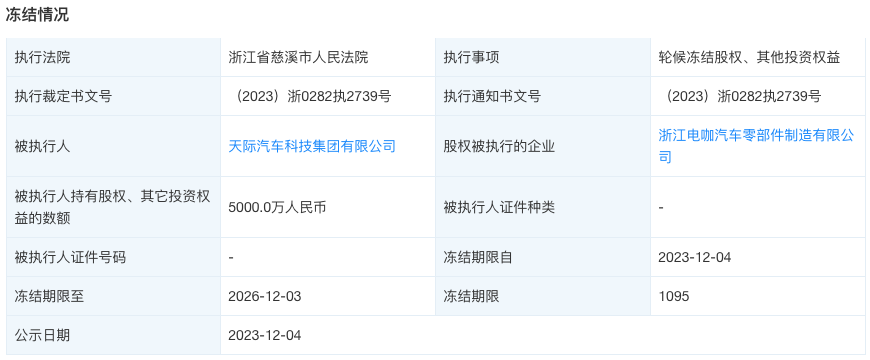Click the freeze end date 2026-12-03
The width and height of the screenshot is (870, 360).
[x=265, y=296]
